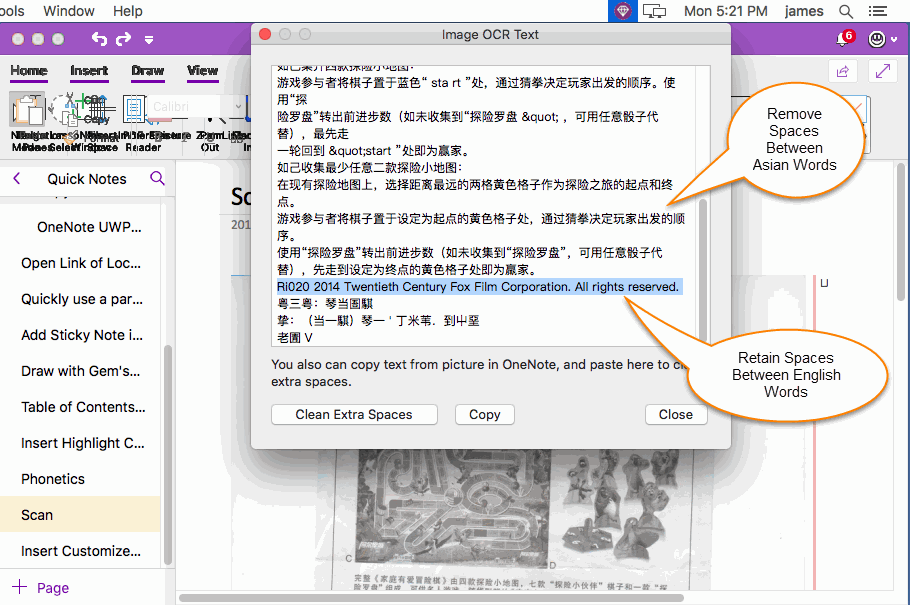
Task: Click the search magnifier in the page list
Action: [x=157, y=178]
